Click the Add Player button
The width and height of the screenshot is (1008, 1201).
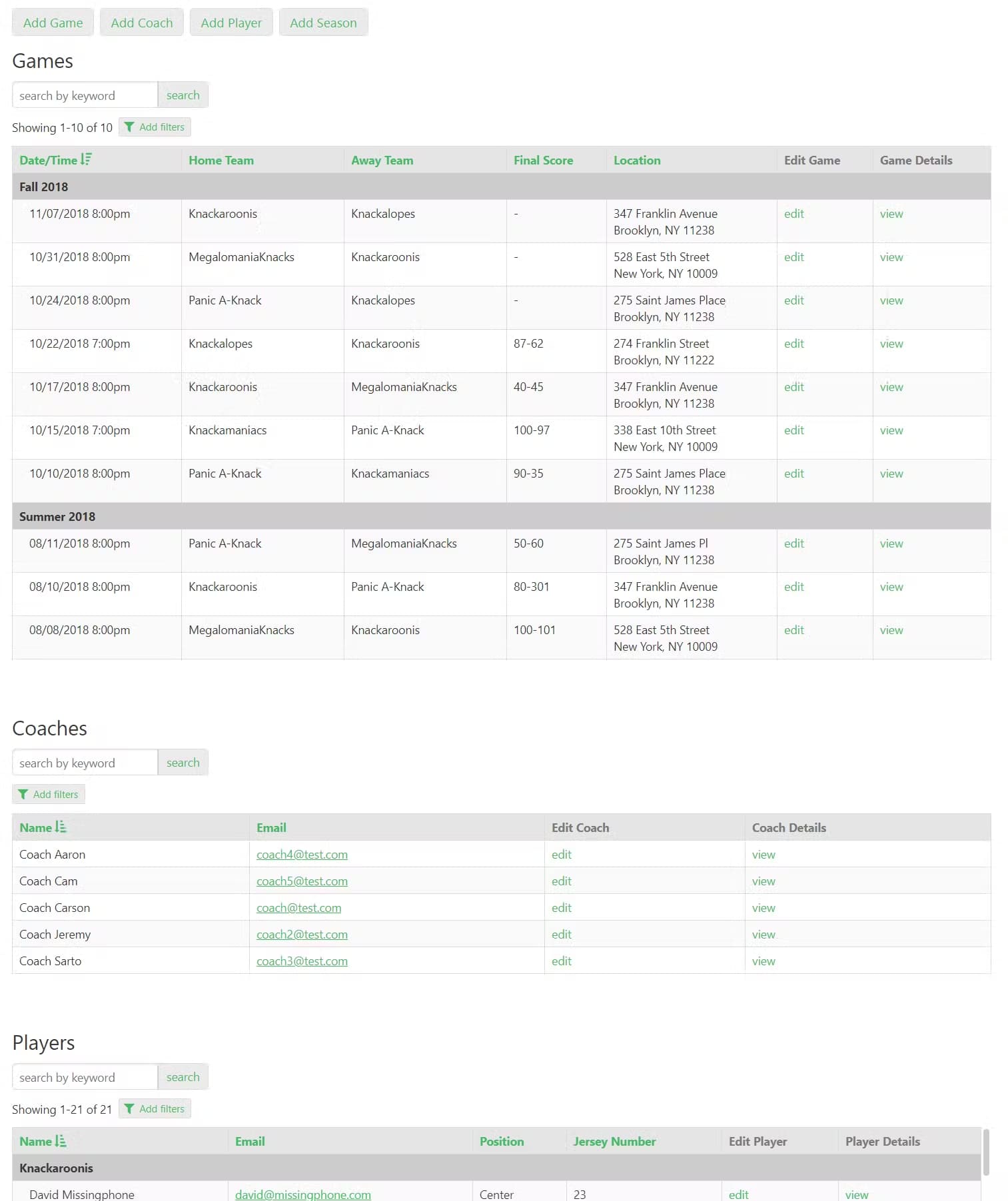[231, 23]
